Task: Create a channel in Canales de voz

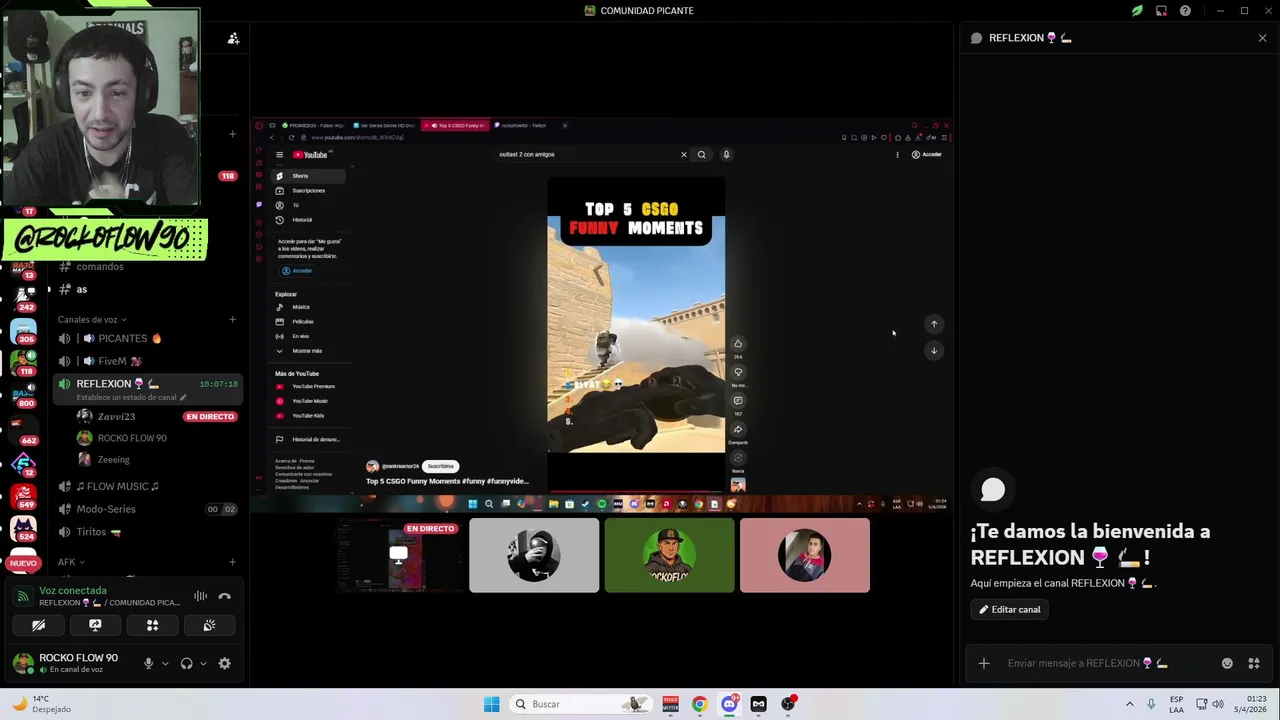Action: tap(233, 320)
